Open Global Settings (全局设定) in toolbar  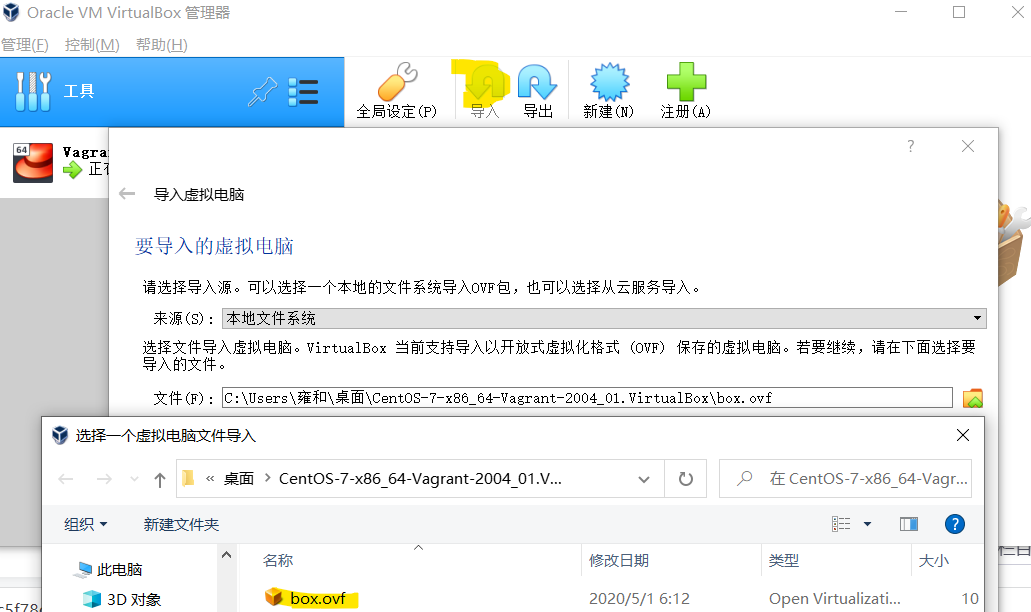tap(396, 90)
